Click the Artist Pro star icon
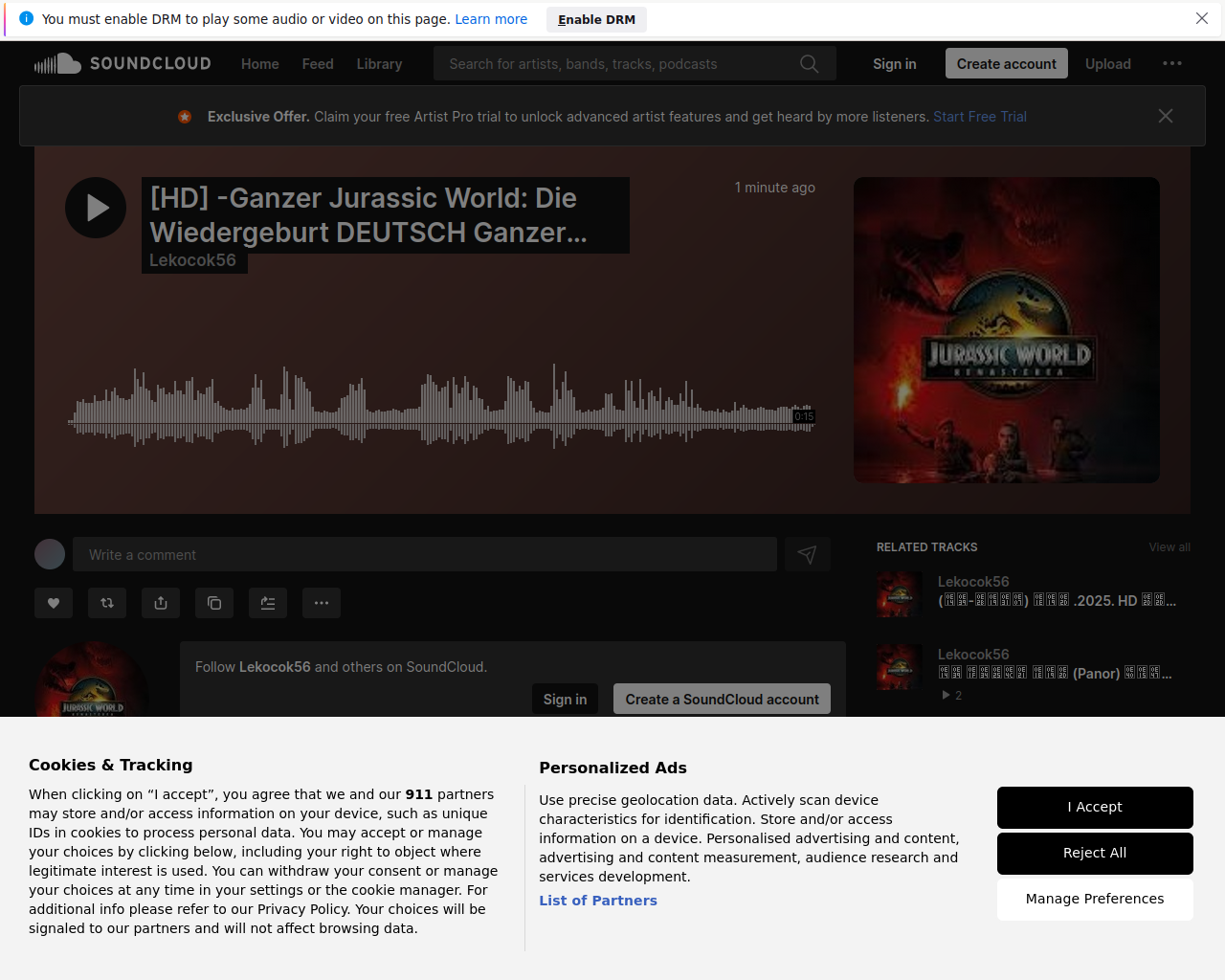This screenshot has width=1225, height=980. click(x=185, y=117)
